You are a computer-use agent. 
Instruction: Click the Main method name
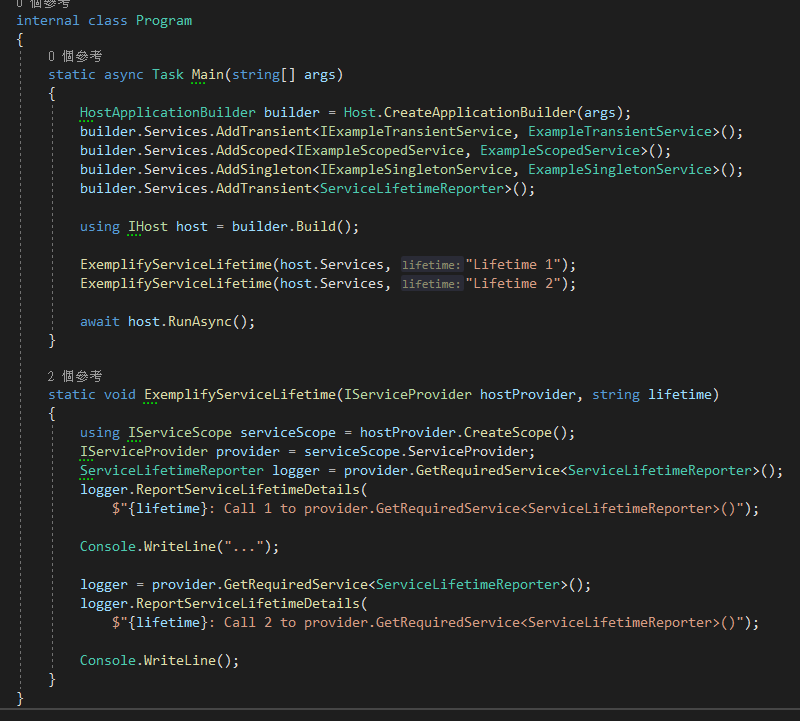(208, 75)
